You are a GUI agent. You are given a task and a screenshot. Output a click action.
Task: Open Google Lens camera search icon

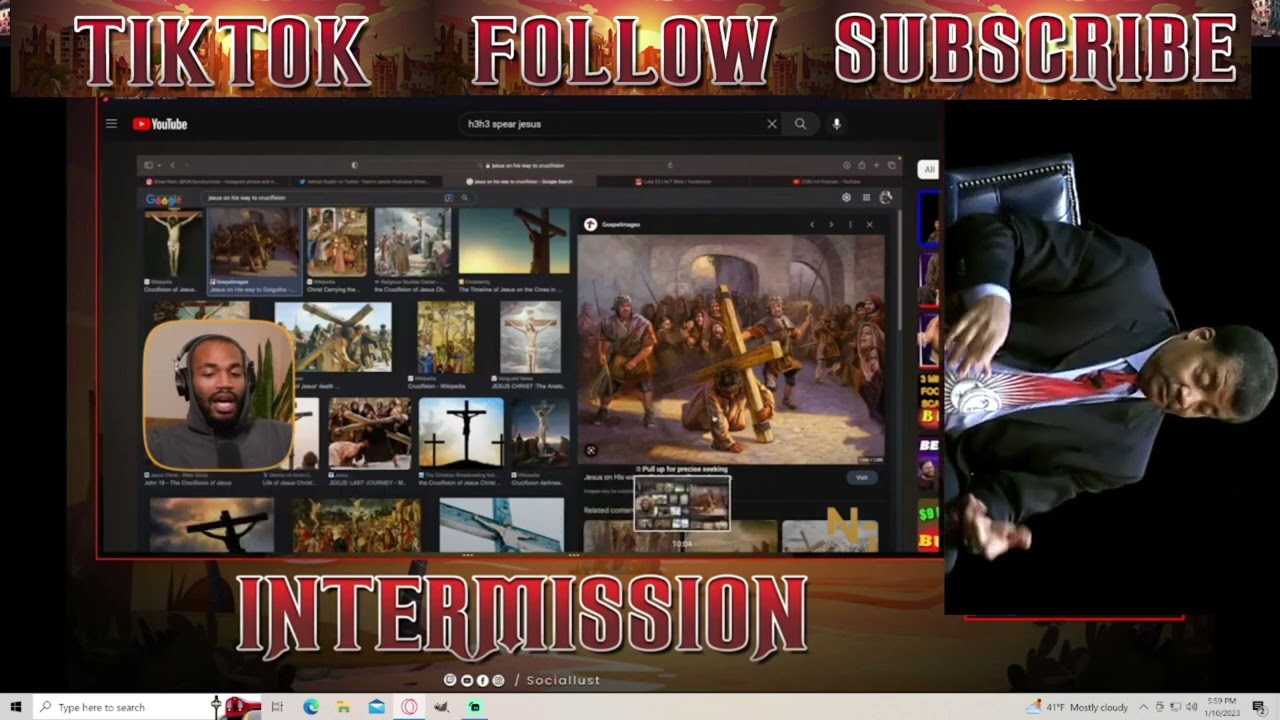click(x=449, y=198)
